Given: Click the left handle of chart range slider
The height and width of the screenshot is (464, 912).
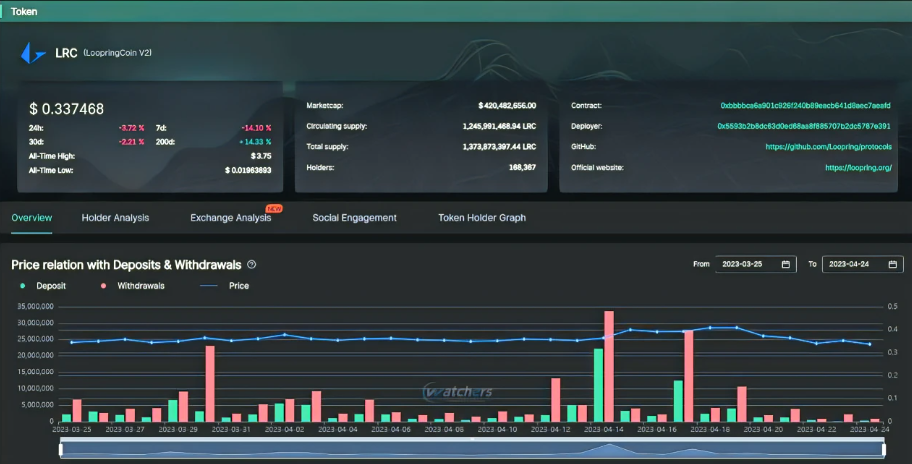Looking at the screenshot, I should (61, 449).
